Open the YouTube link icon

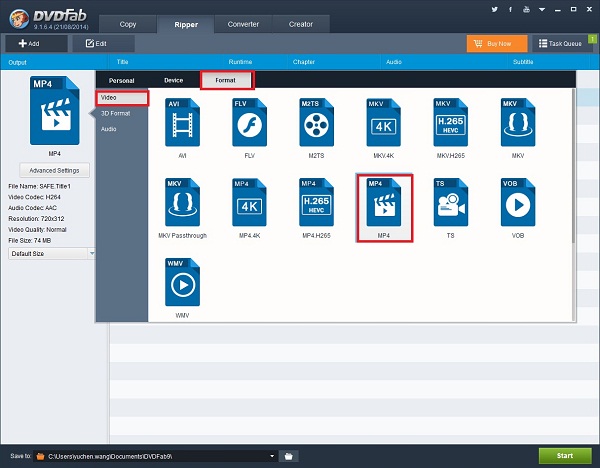(x=526, y=9)
